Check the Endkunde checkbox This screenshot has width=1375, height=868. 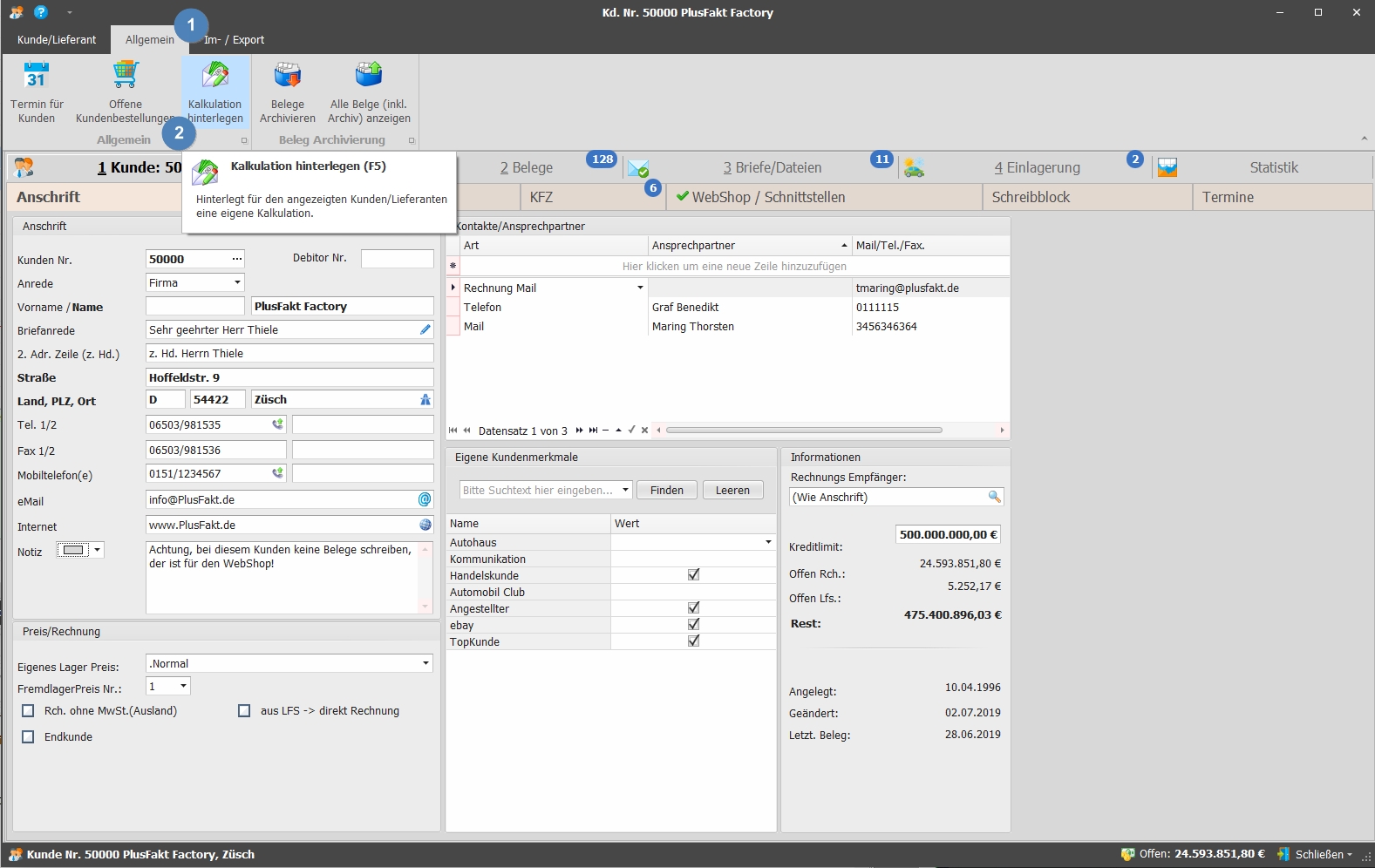[x=28, y=736]
